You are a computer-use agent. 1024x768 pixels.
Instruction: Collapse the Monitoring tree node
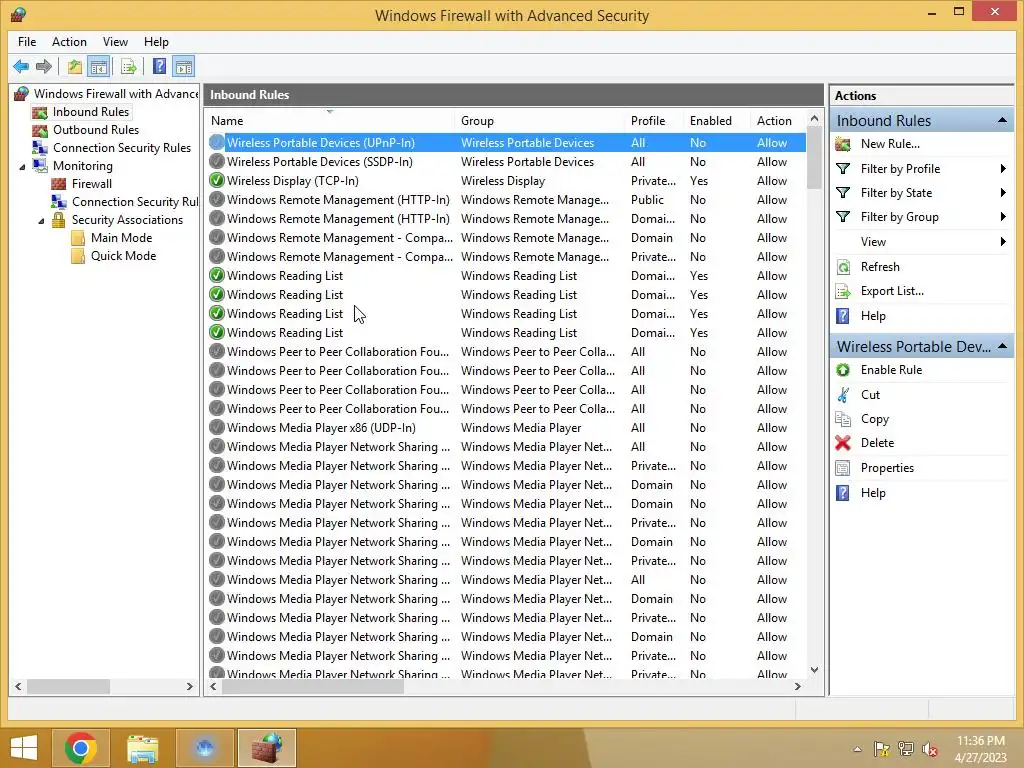(x=22, y=167)
